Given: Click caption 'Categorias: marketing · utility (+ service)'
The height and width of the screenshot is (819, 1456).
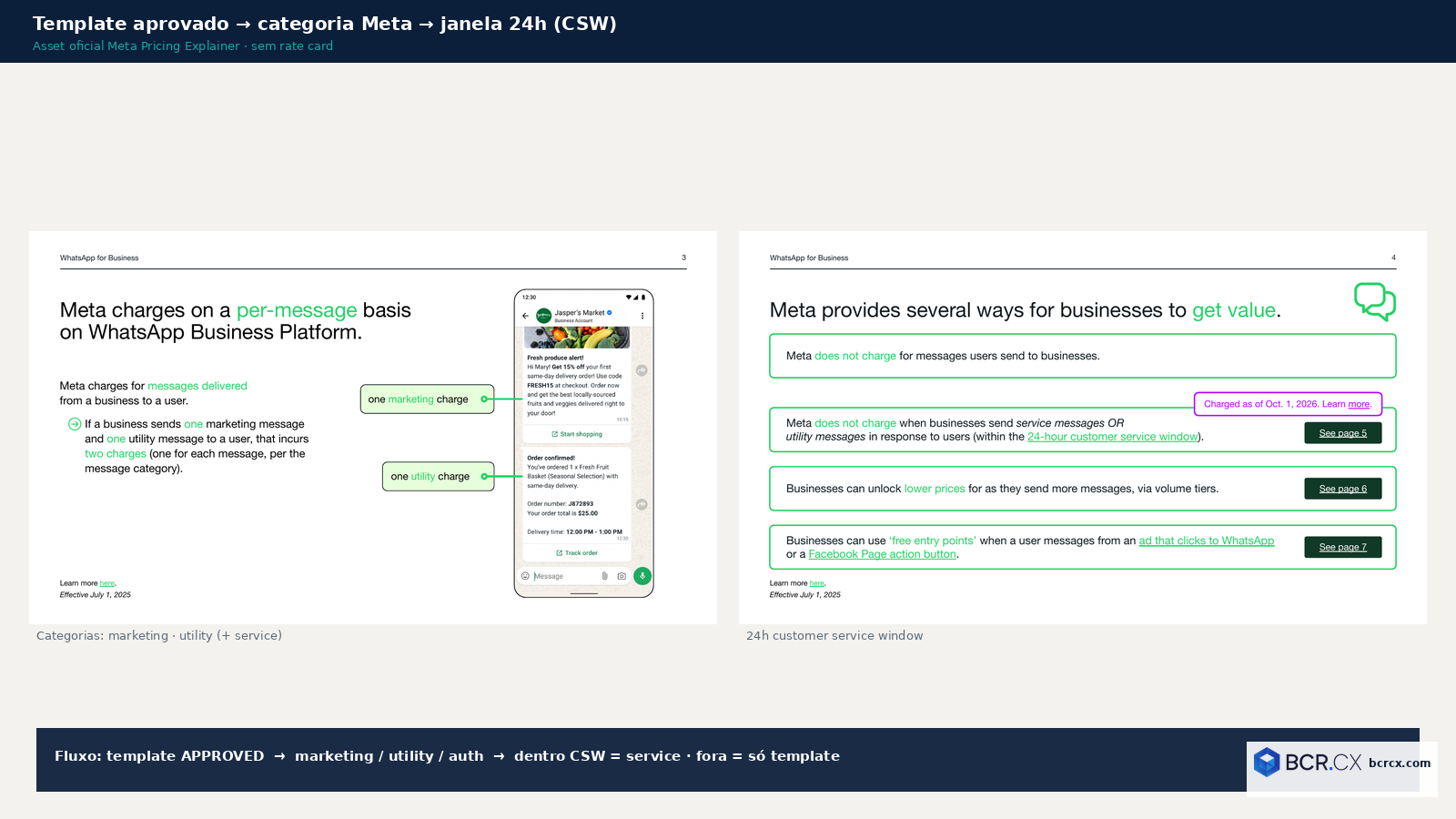Looking at the screenshot, I should click(159, 635).
